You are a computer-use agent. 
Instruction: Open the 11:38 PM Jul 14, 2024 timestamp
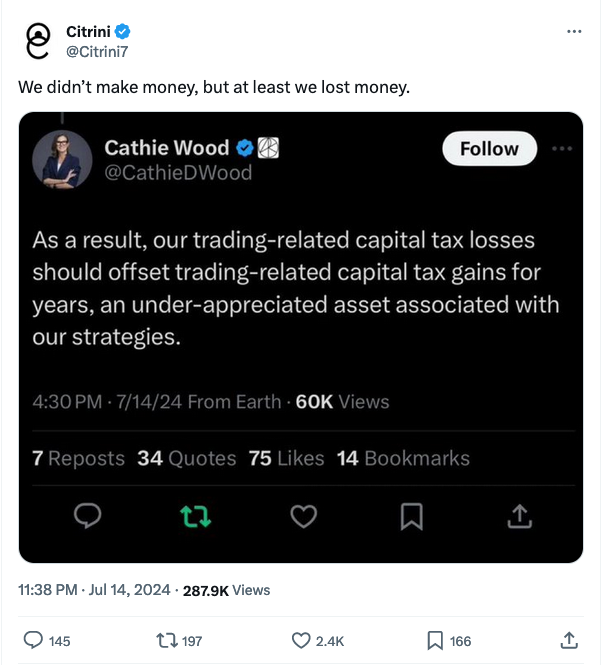93,590
